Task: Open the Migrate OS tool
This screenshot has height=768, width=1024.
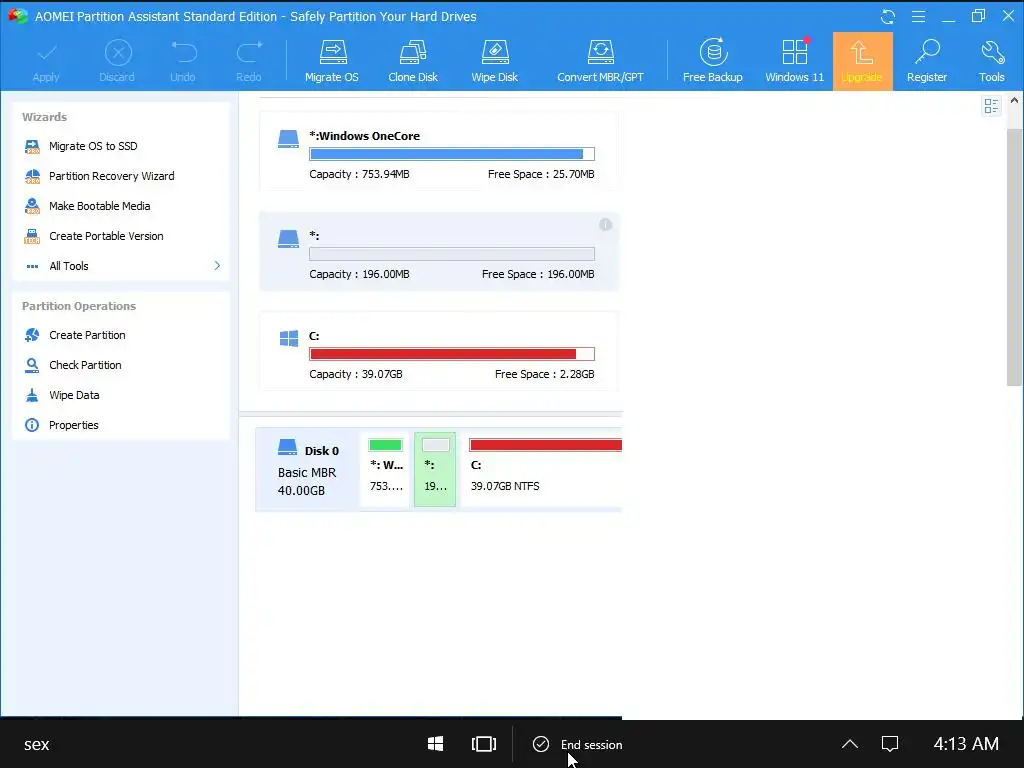Action: [332, 62]
